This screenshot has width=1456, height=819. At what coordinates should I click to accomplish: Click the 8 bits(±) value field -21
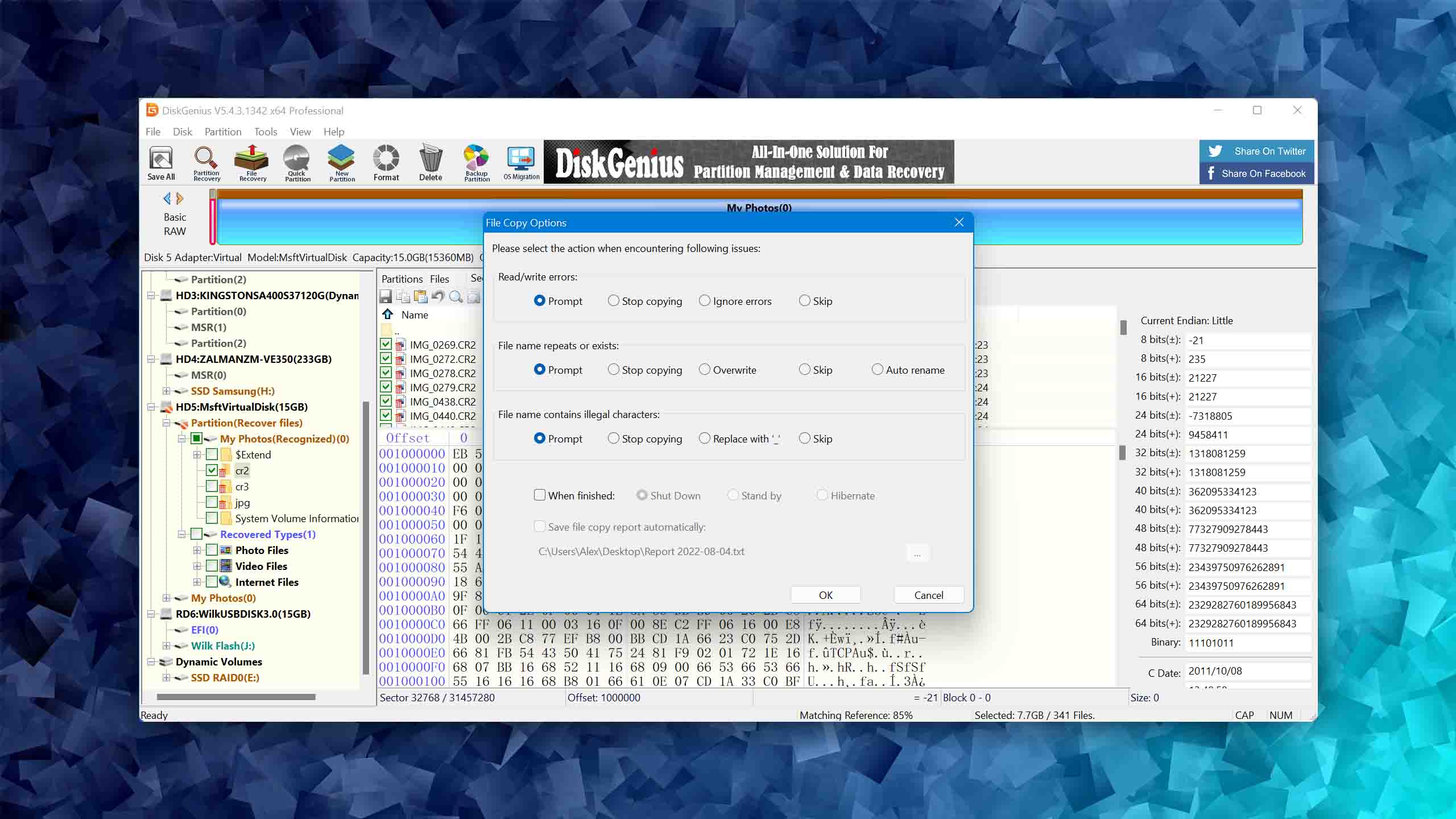coord(1247,340)
